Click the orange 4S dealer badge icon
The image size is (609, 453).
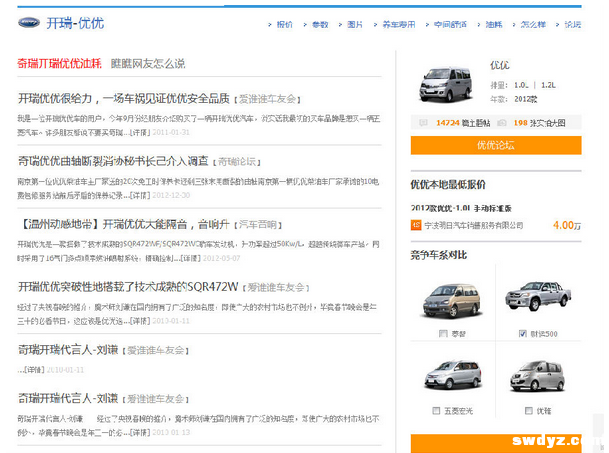point(416,225)
